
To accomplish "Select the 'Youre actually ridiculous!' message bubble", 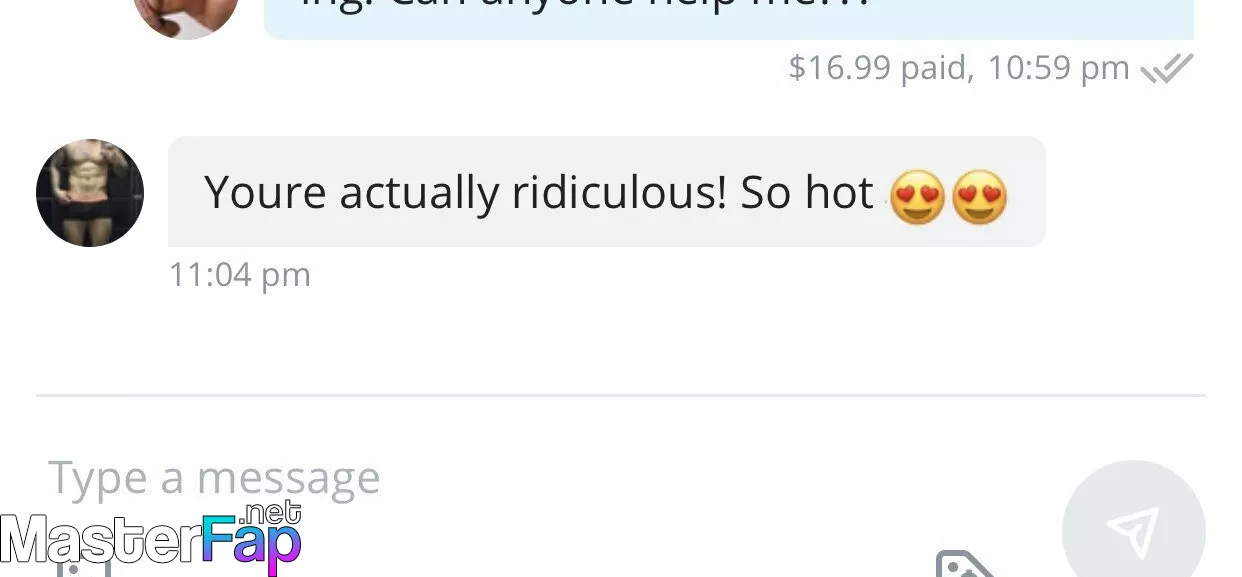I will (x=606, y=192).
